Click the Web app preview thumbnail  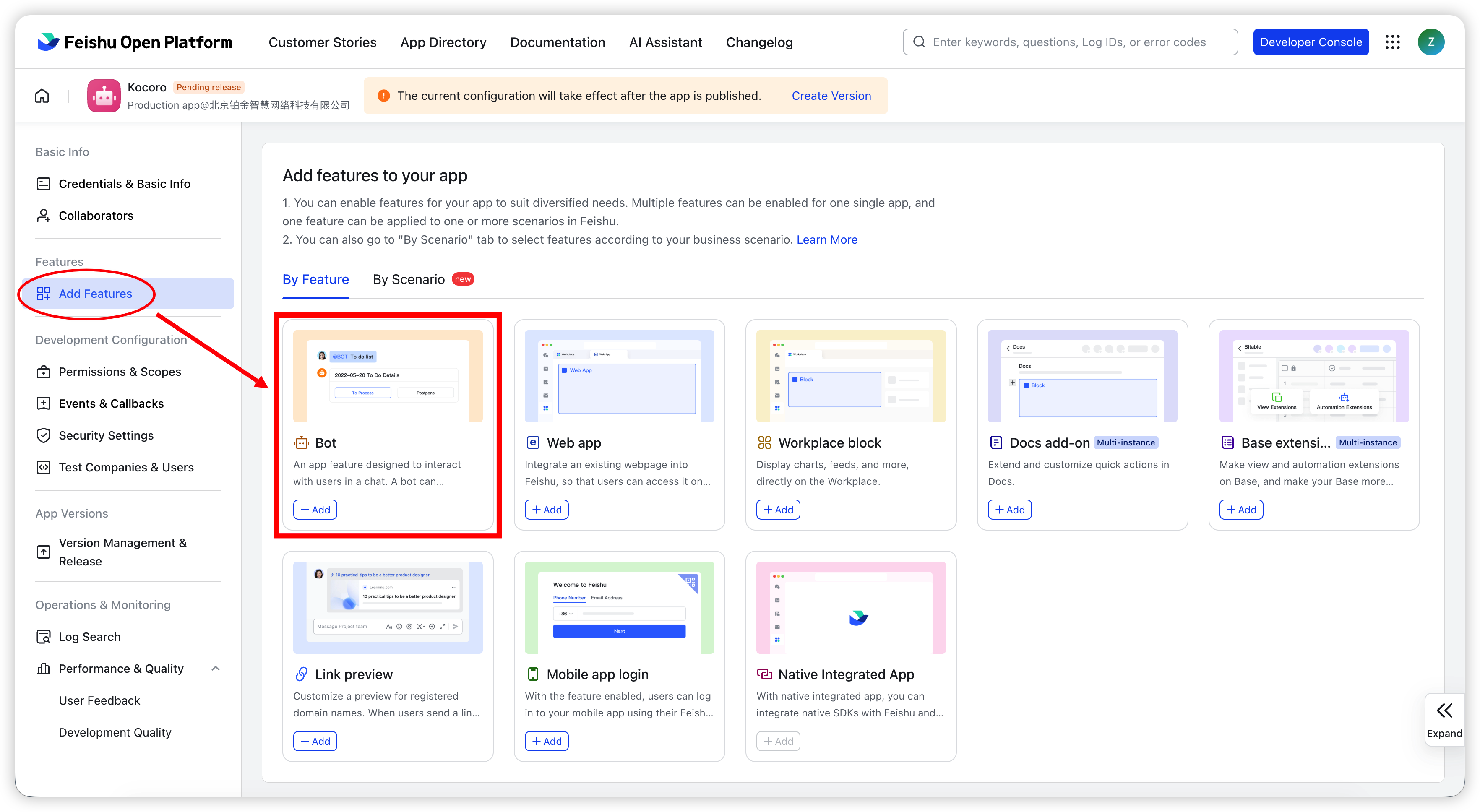pos(619,376)
